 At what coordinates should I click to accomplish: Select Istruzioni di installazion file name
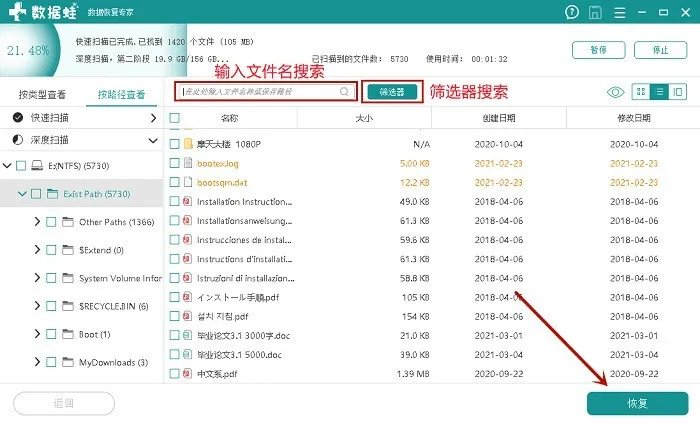point(246,278)
